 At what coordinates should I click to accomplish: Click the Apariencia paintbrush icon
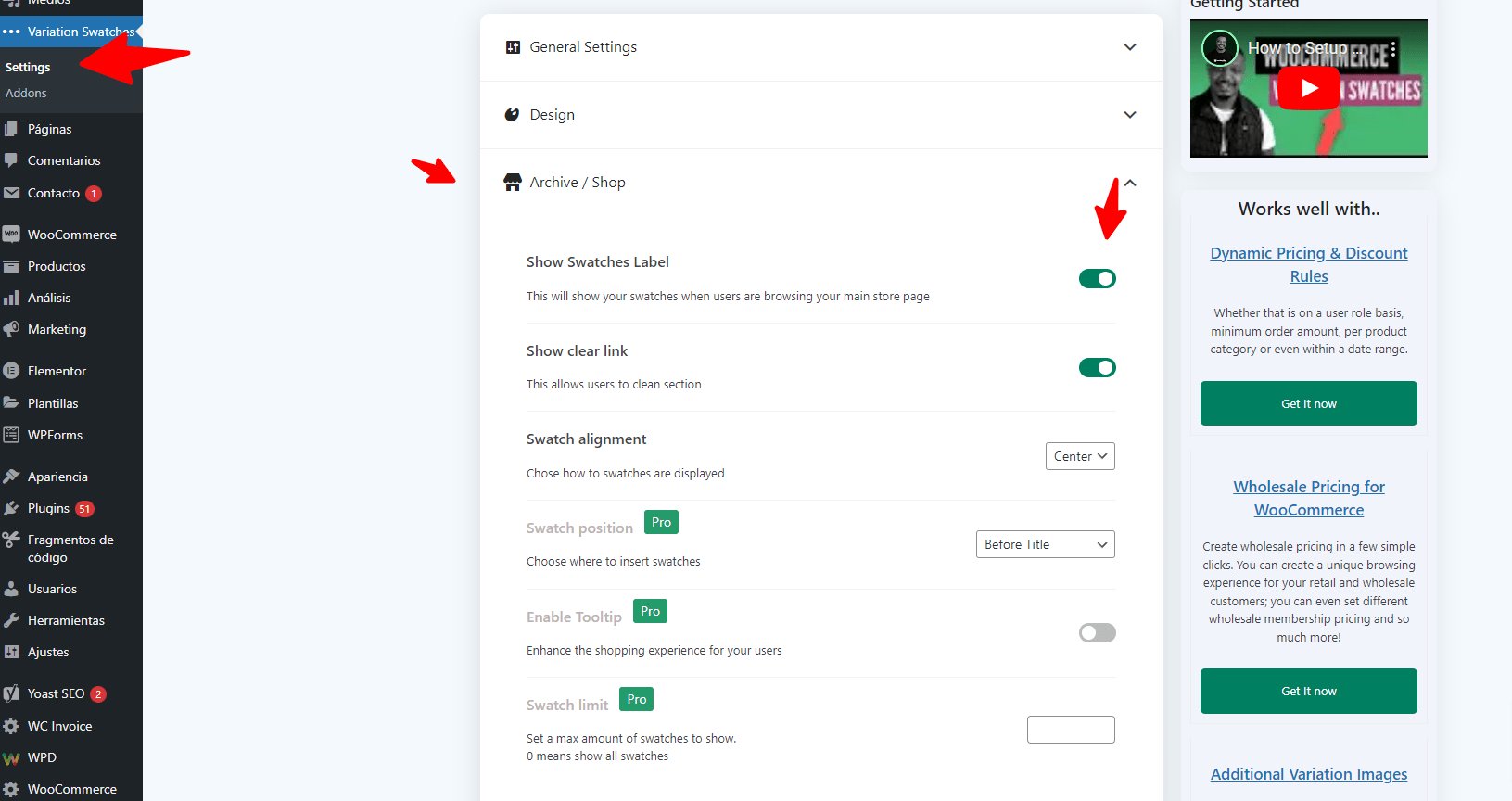[x=11, y=477]
